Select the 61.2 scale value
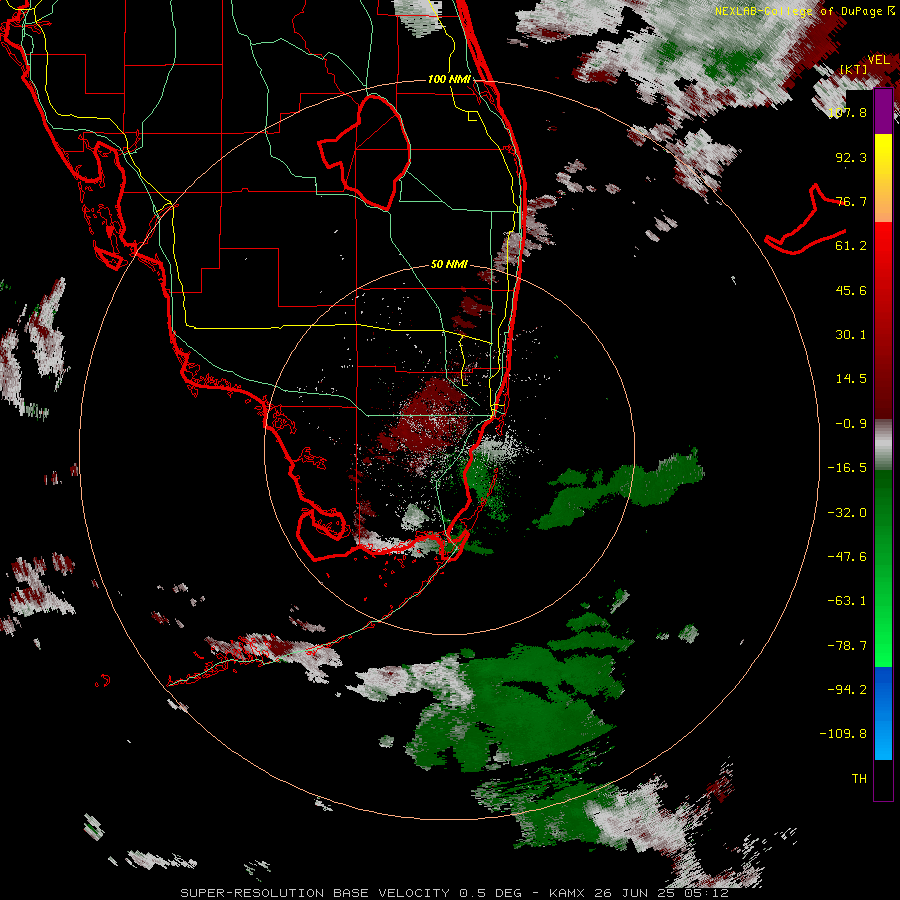Screen dimensions: 900x900 [x=851, y=246]
